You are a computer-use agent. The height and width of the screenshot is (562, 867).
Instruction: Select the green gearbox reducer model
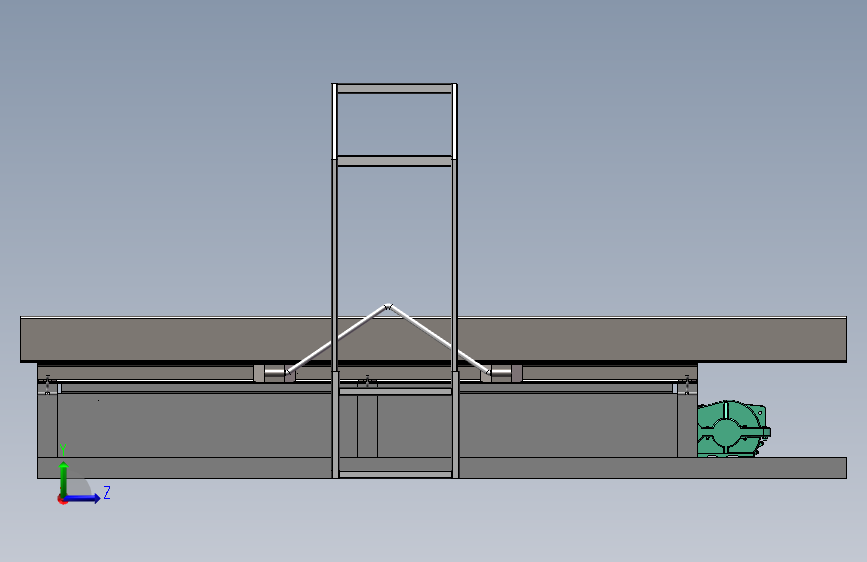pyautogui.click(x=733, y=429)
